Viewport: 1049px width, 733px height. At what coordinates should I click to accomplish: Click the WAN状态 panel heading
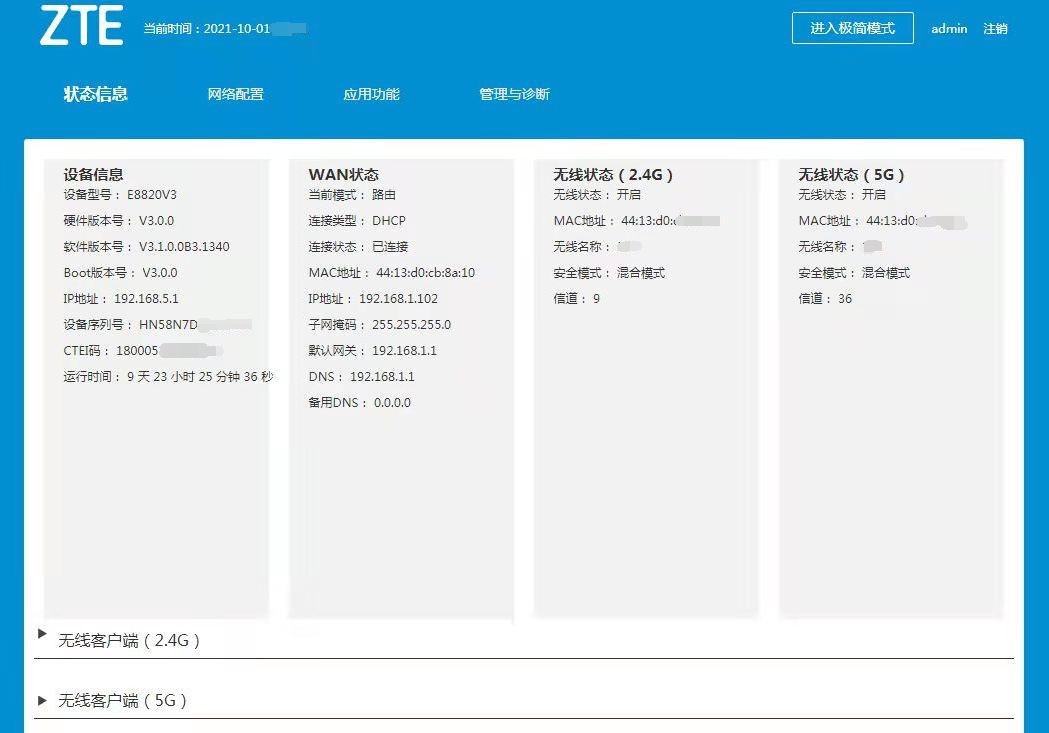click(x=343, y=174)
